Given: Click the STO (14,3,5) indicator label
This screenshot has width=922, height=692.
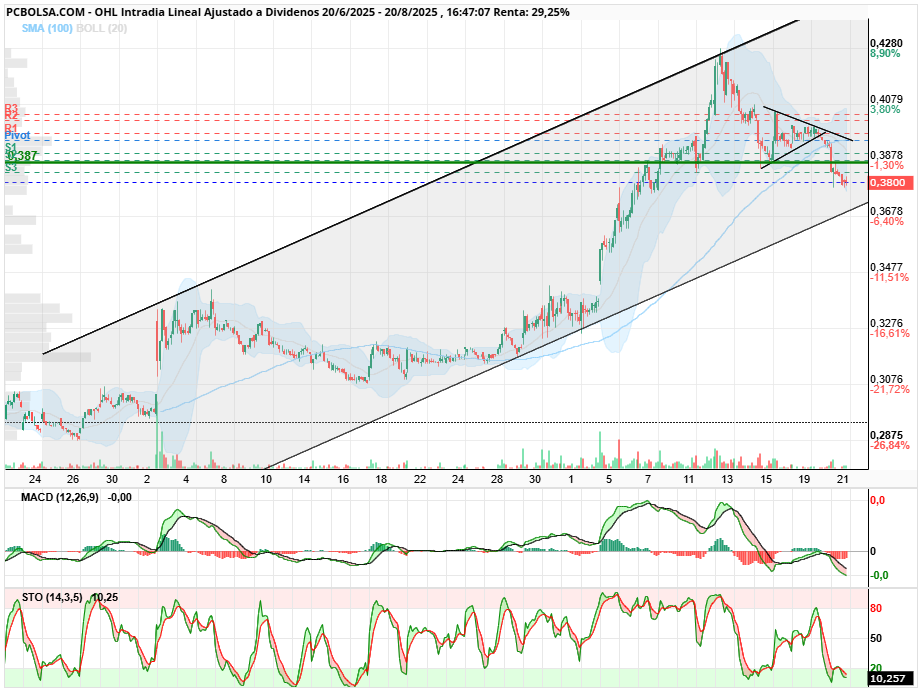Looking at the screenshot, I should coord(52,597).
